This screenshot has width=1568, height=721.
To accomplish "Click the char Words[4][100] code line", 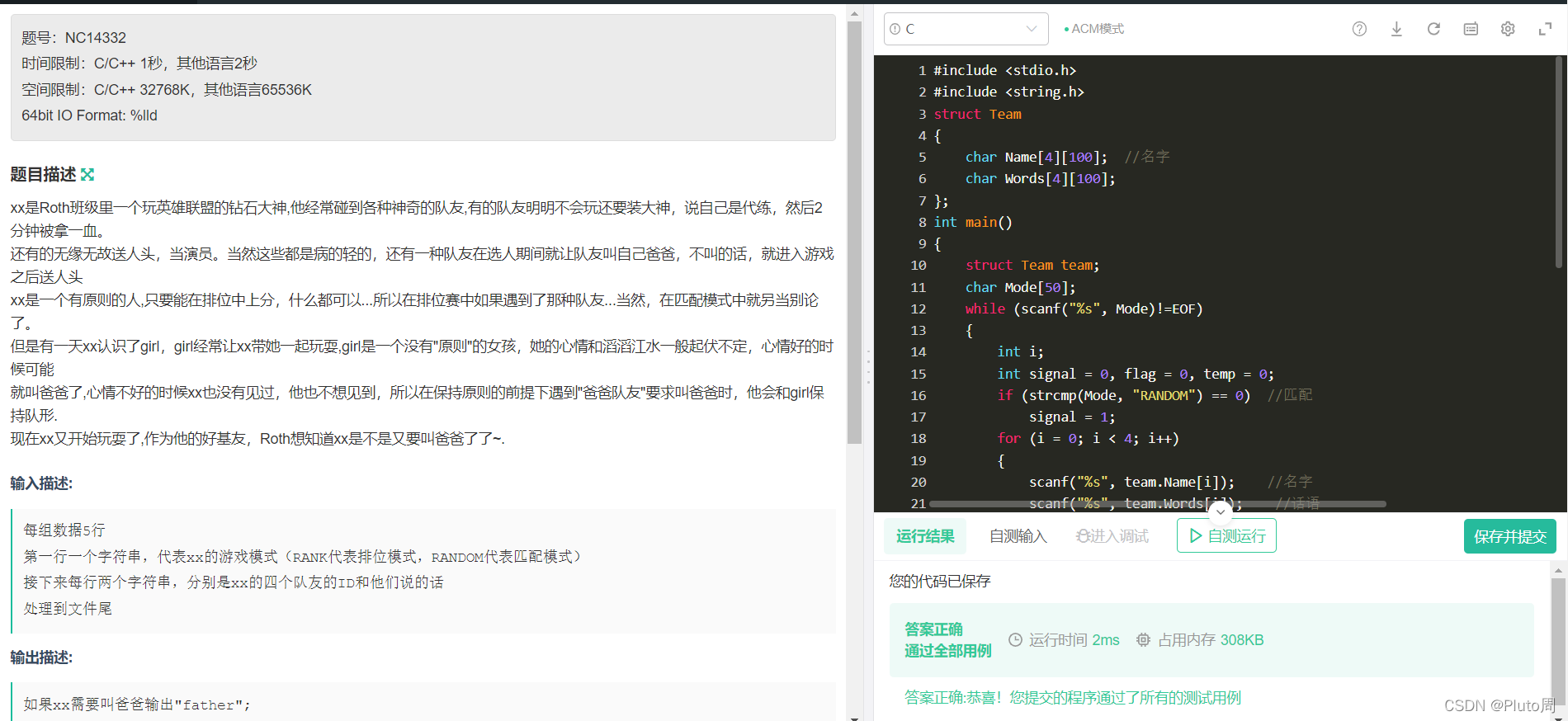I will 1040,178.
